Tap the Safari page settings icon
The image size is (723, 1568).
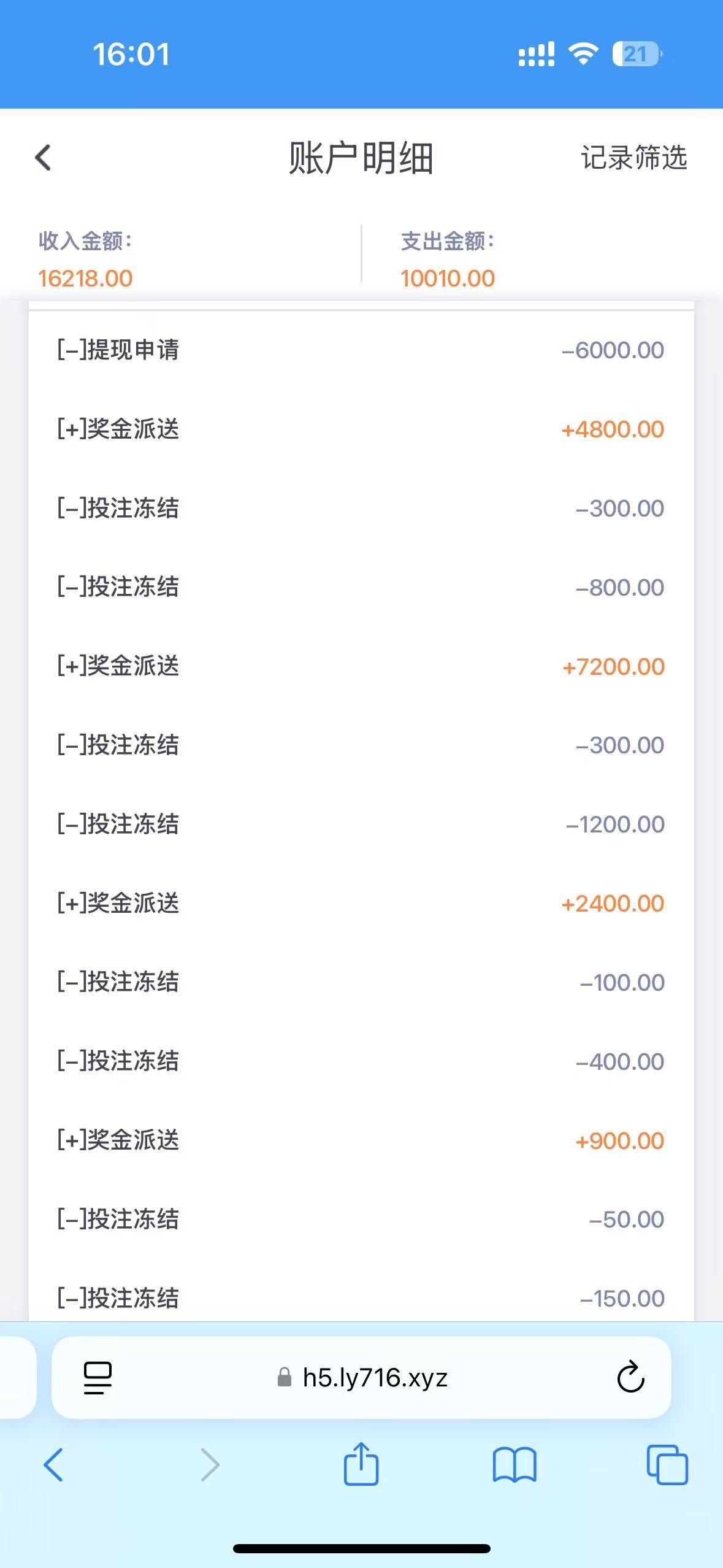[x=98, y=1378]
